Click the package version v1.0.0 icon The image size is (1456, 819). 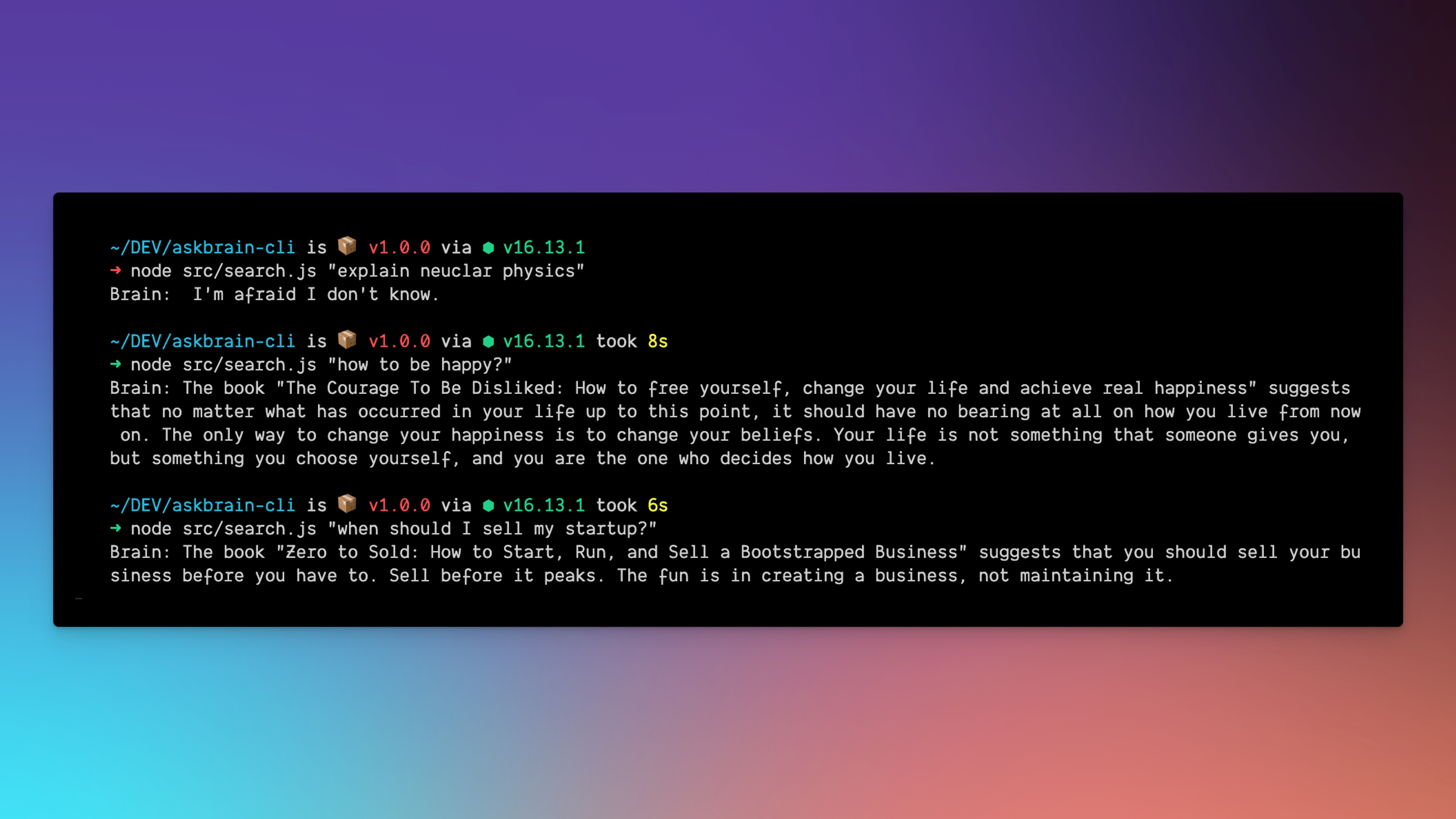347,247
